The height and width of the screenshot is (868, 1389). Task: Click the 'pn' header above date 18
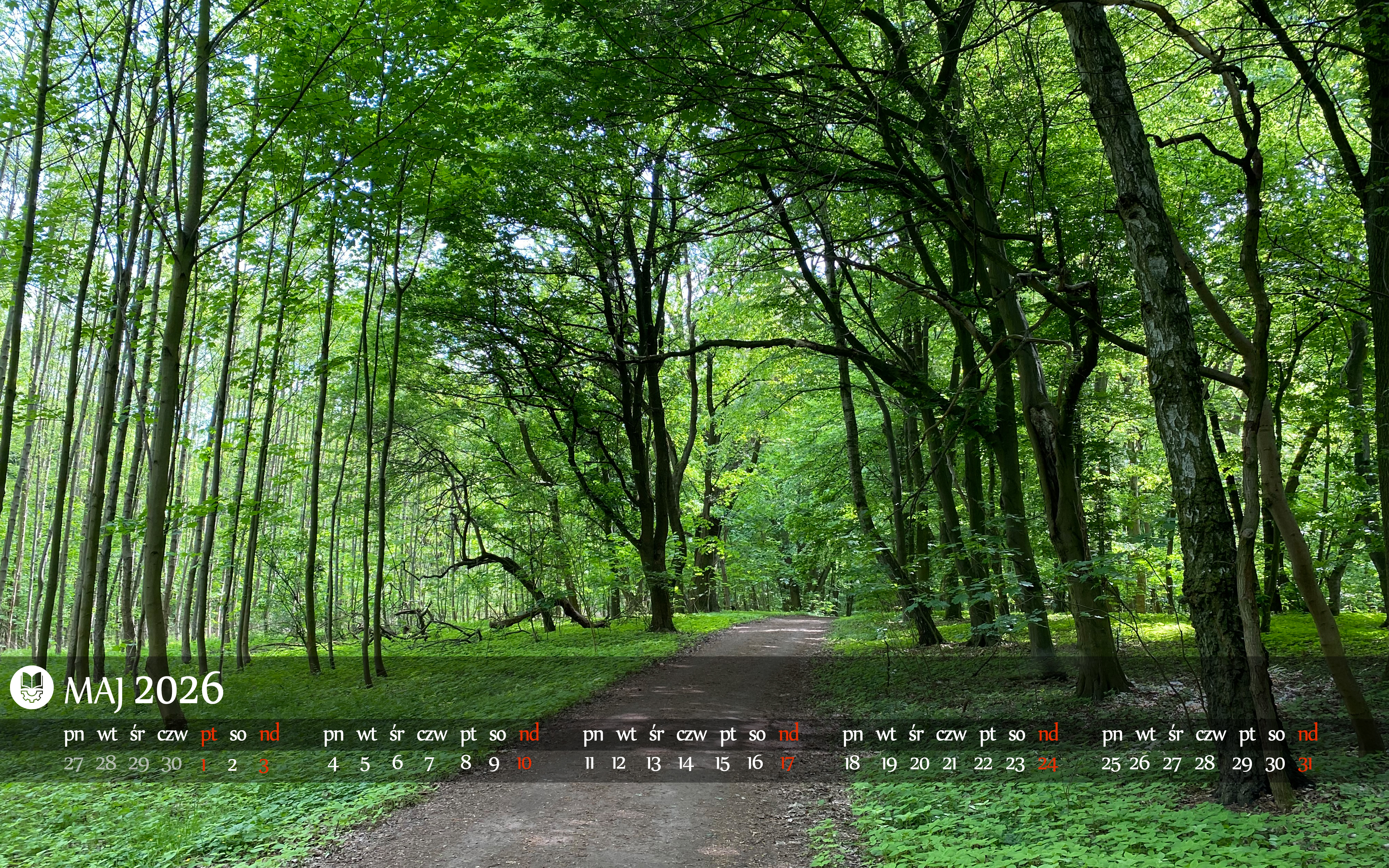pos(852,735)
